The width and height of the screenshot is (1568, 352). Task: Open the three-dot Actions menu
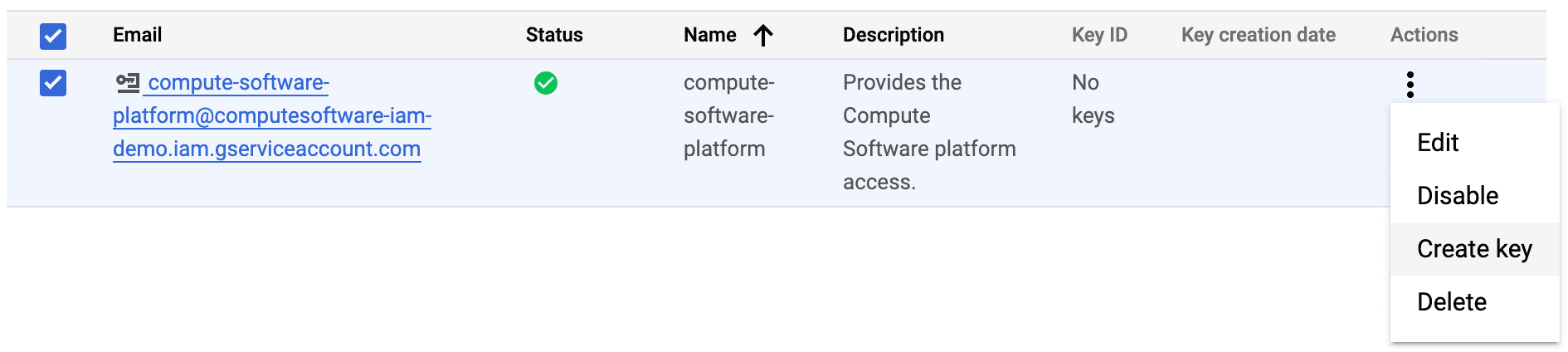point(1410,84)
